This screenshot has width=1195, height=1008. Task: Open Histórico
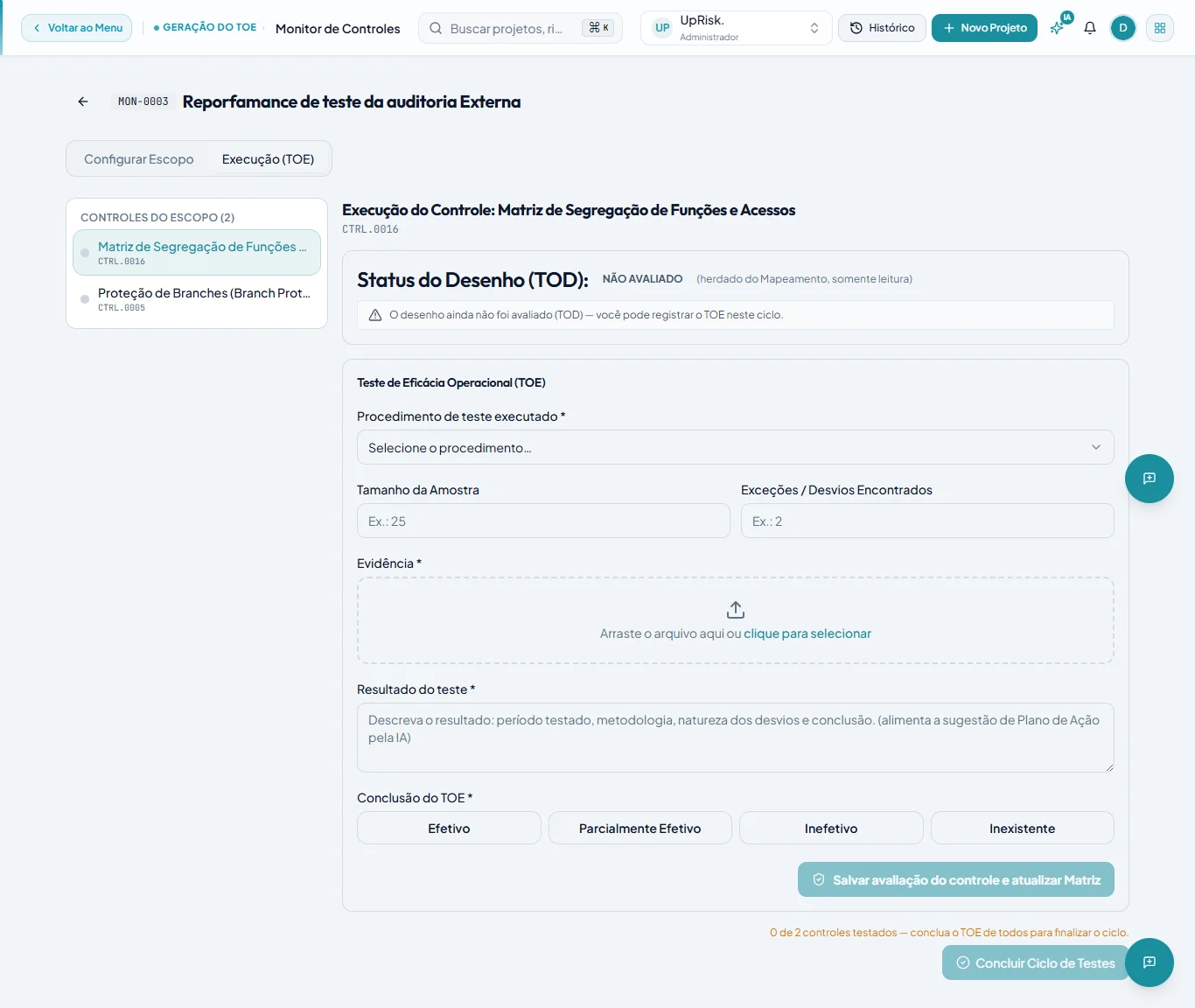pos(882,28)
